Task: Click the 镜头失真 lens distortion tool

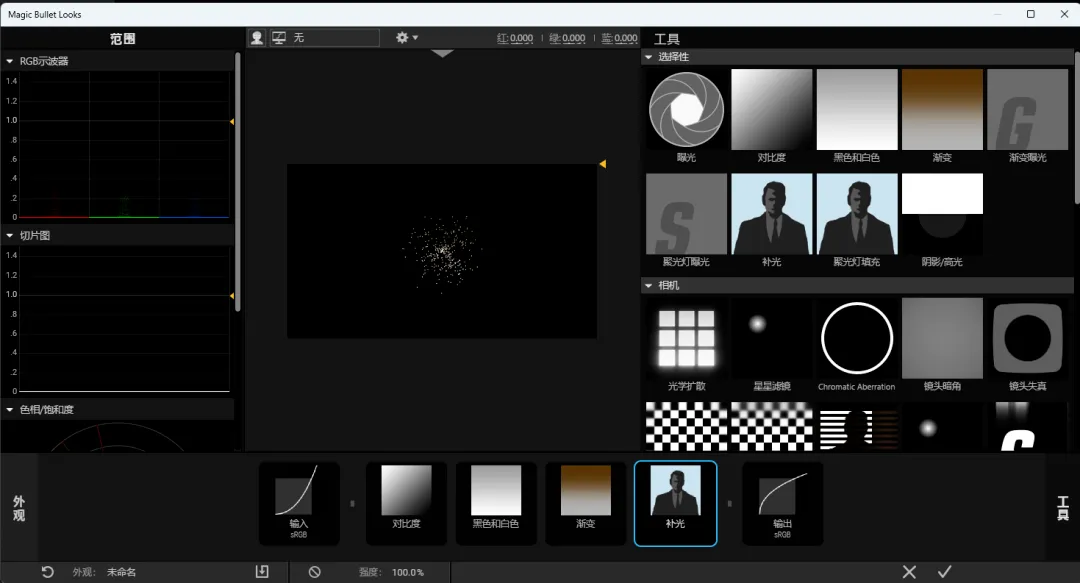Action: click(x=1027, y=345)
